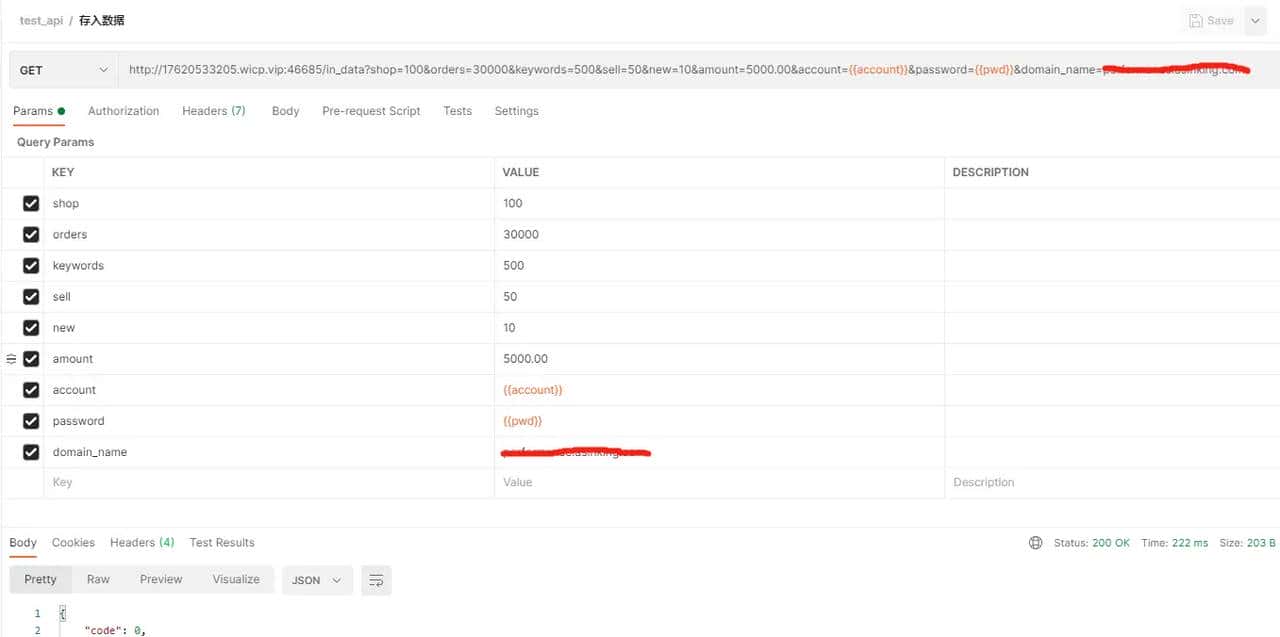Disable the domain_name parameter checkbox

pyautogui.click(x=31, y=453)
